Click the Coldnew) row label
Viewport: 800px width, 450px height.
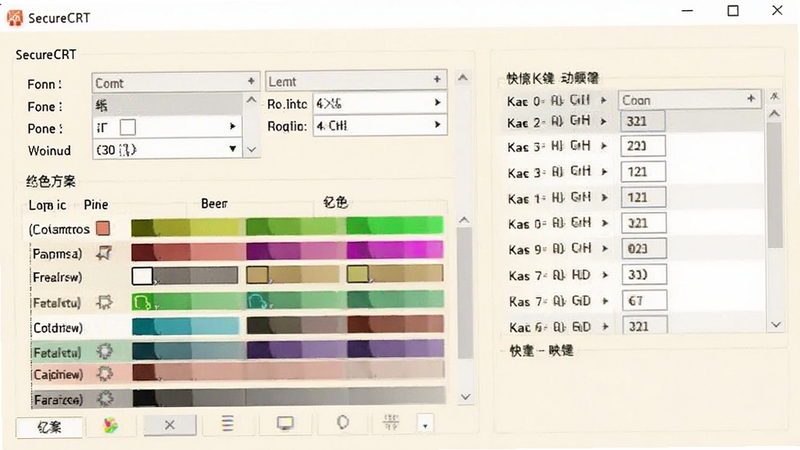click(58, 328)
